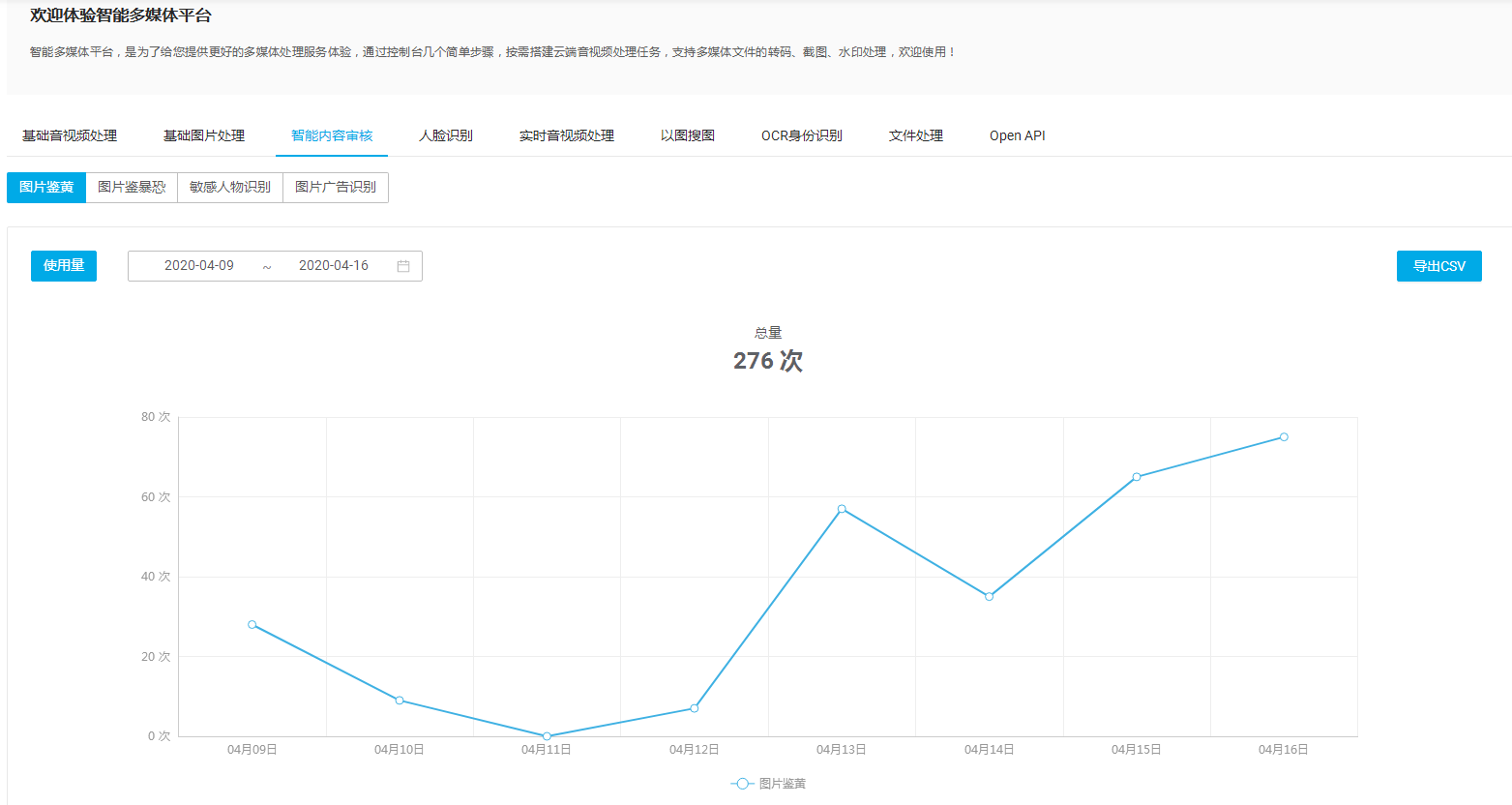This screenshot has height=805, width=1512.
Task: Click the 04月09日 x-axis label
Action: pyautogui.click(x=252, y=750)
